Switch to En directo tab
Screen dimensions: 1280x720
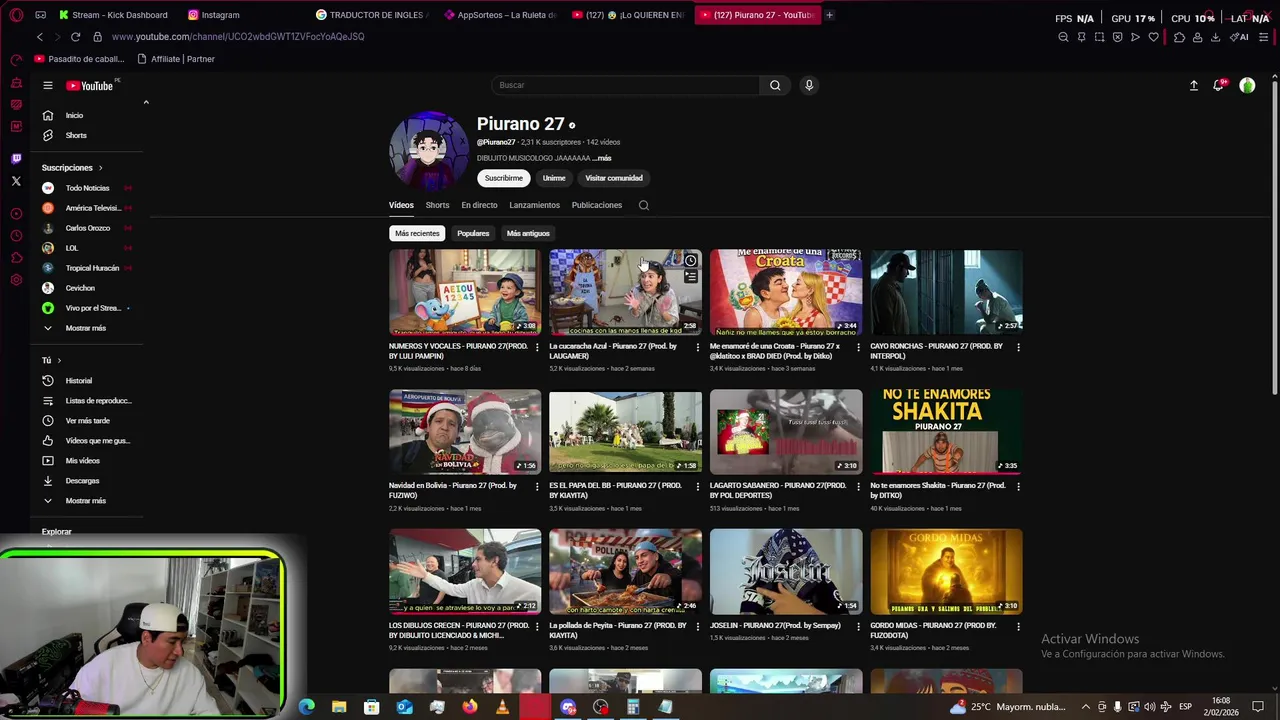[479, 205]
